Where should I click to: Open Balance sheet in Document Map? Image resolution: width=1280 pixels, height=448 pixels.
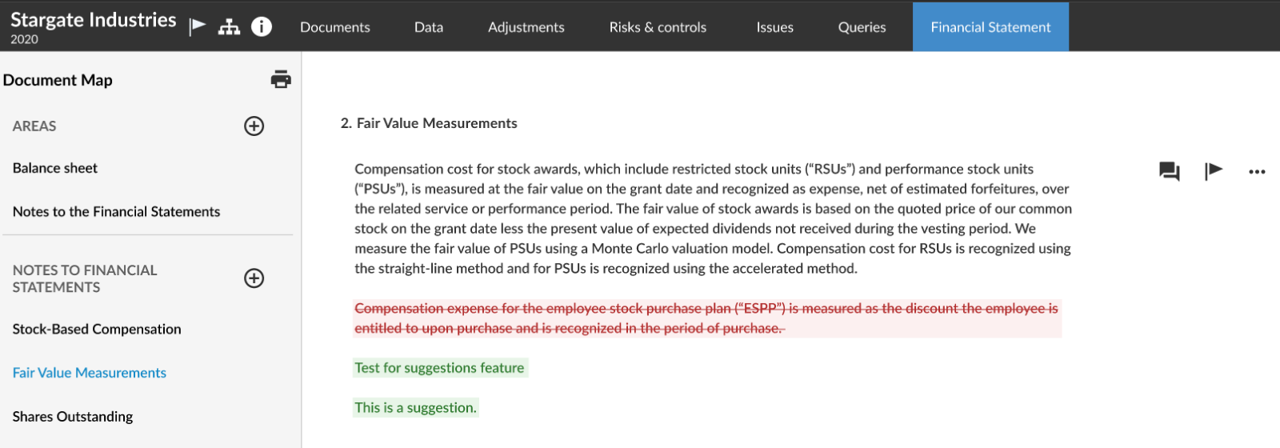(55, 168)
